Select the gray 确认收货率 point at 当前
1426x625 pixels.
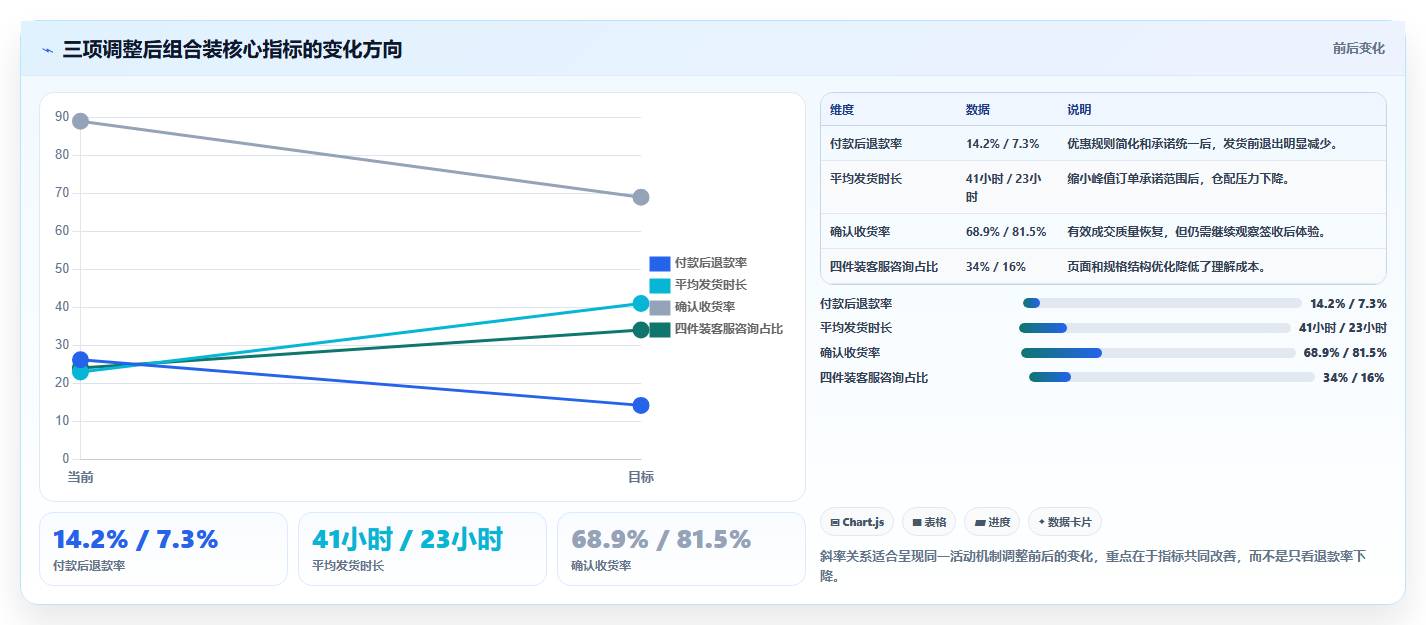click(x=80, y=121)
